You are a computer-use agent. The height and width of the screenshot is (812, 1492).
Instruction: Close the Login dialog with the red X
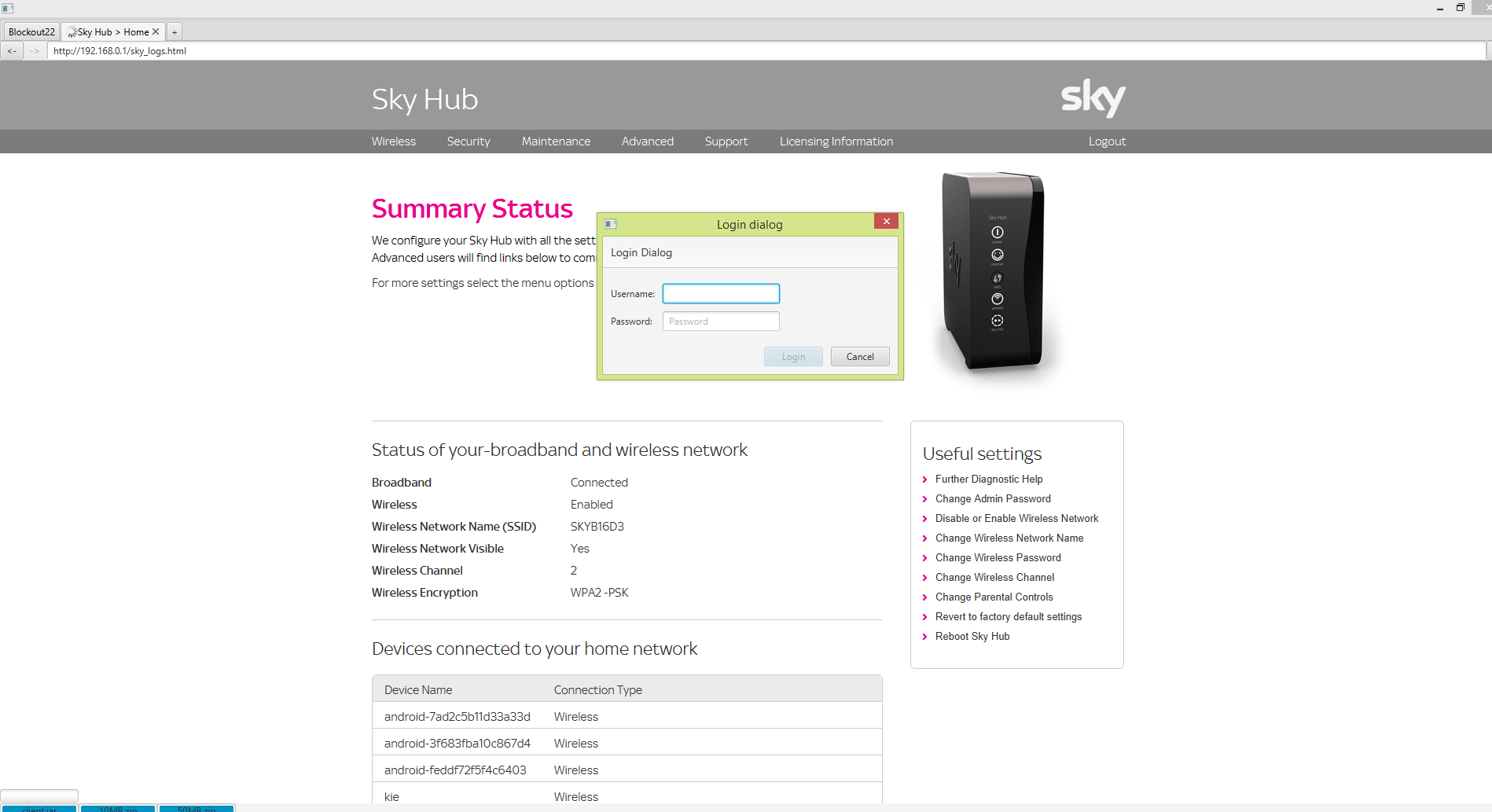click(886, 221)
